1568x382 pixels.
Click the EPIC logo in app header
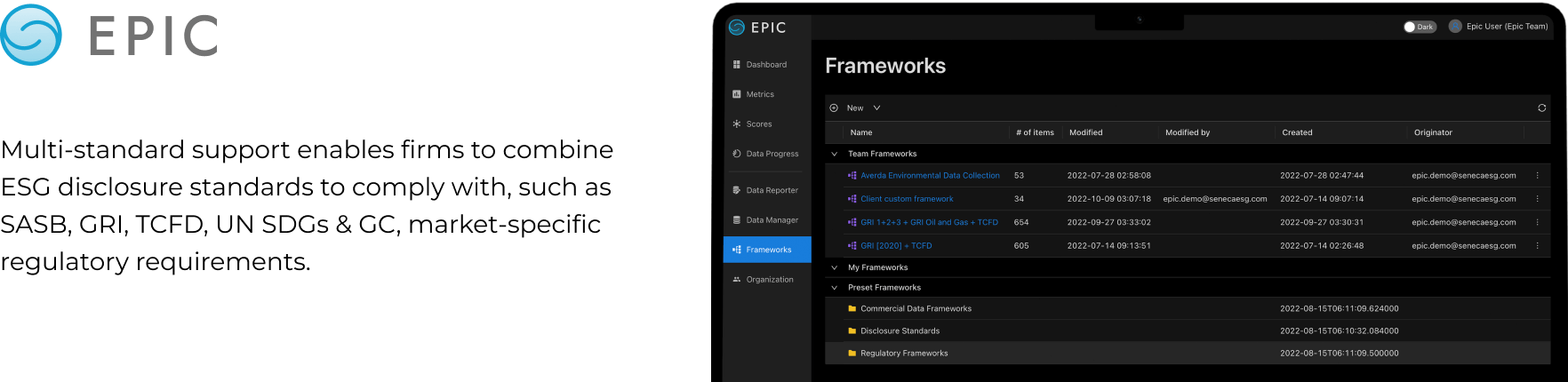point(757,28)
